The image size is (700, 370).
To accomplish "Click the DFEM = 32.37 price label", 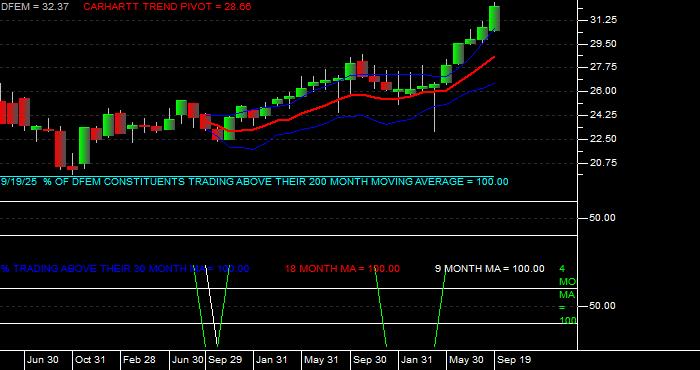I will point(34,7).
